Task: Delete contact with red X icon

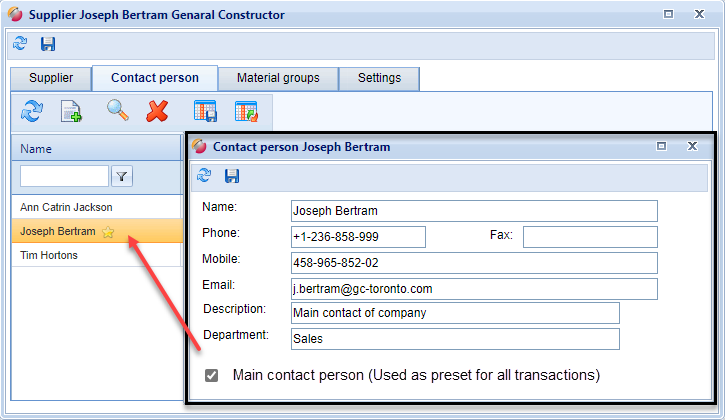Action: tap(157, 111)
